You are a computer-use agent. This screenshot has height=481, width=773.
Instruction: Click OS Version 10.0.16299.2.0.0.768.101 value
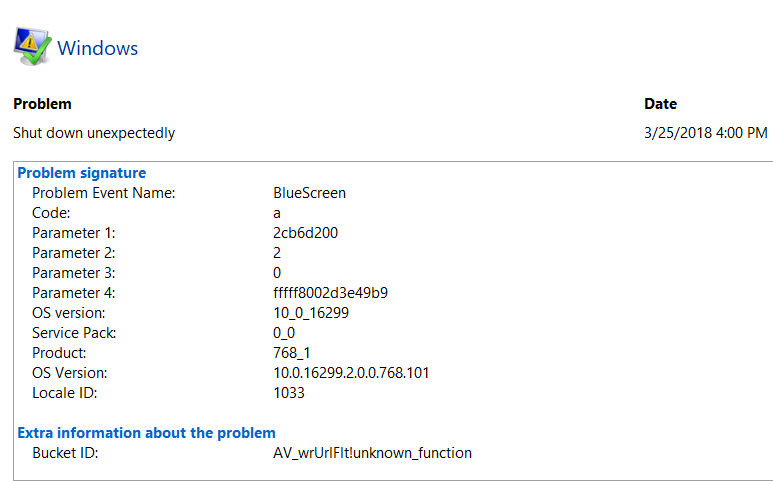(x=351, y=373)
